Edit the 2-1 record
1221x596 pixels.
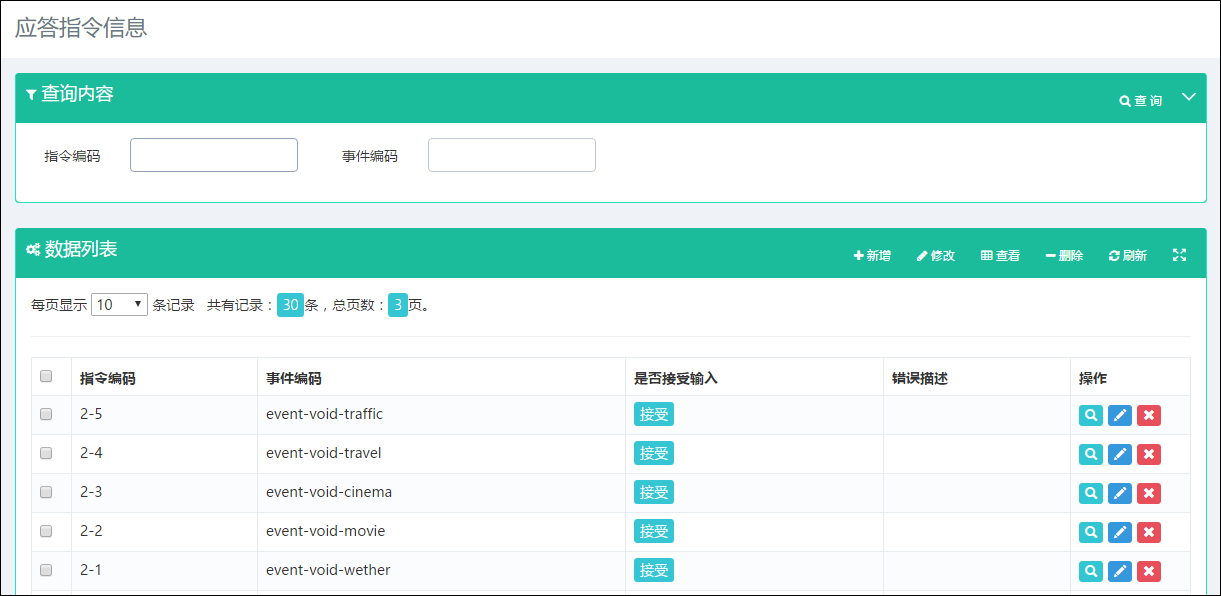click(1120, 571)
